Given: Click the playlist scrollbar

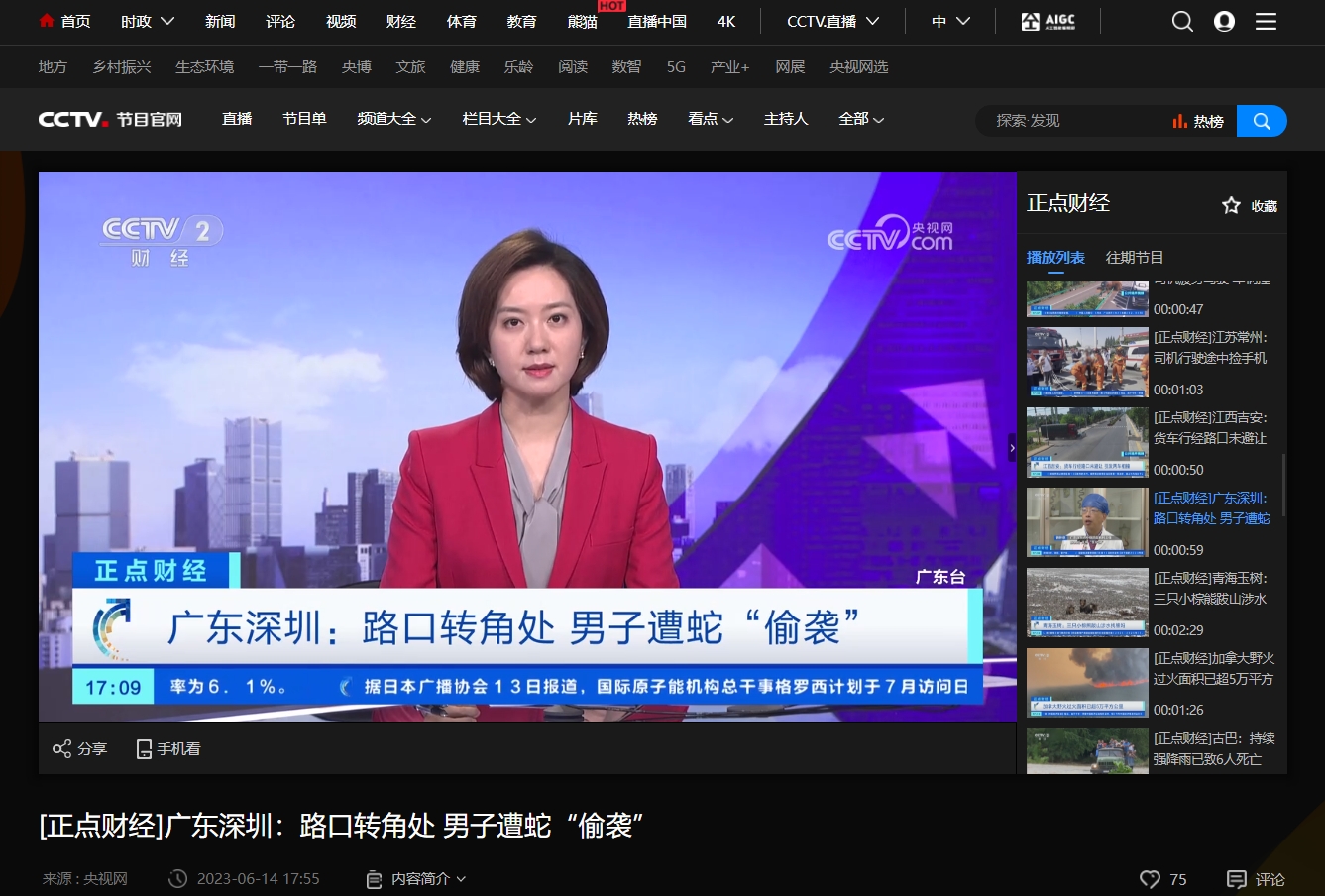Looking at the screenshot, I should (x=1284, y=486).
